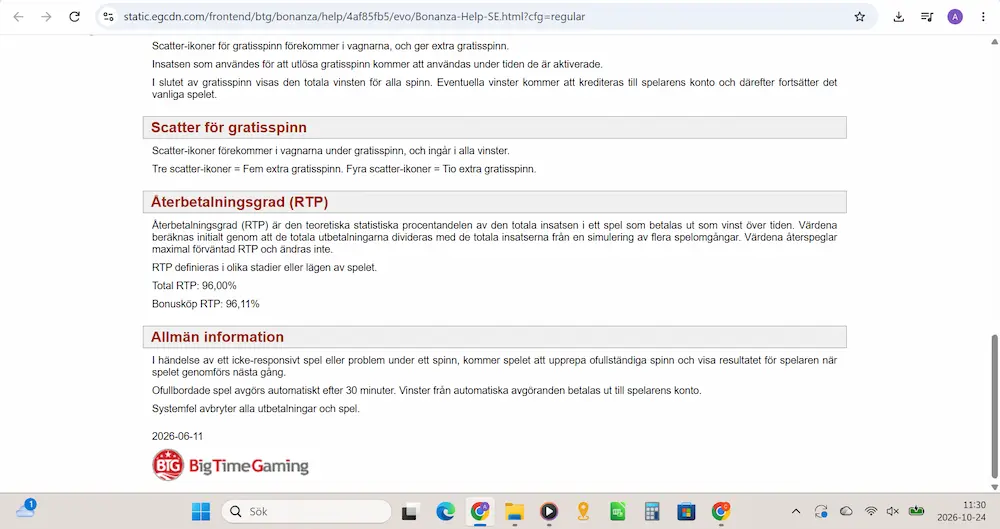Click the 'Återbetalningsgrad (RTP)' heading
The height and width of the screenshot is (529, 1000).
coord(240,202)
